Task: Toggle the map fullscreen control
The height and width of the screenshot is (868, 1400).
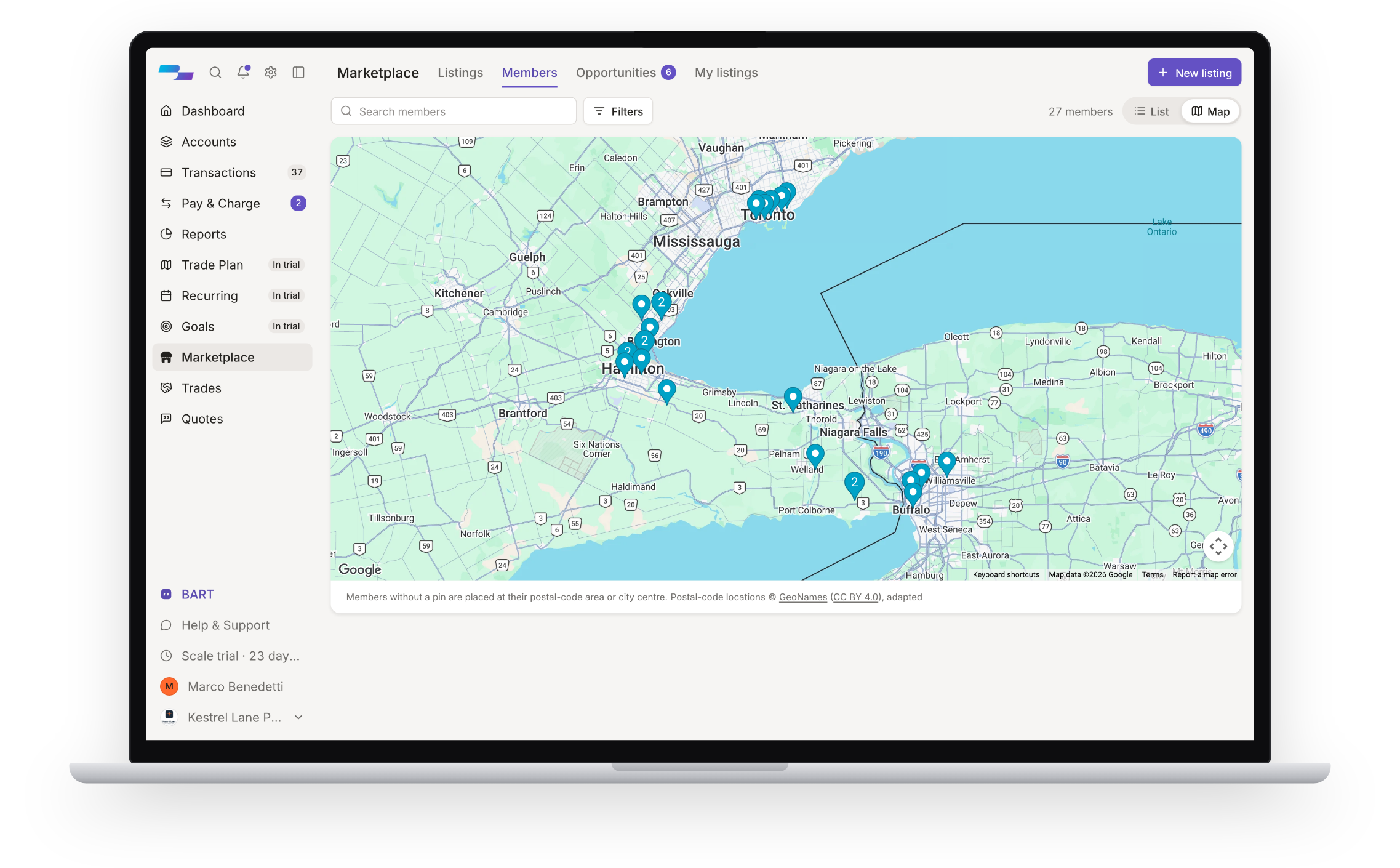Action: 1218,546
